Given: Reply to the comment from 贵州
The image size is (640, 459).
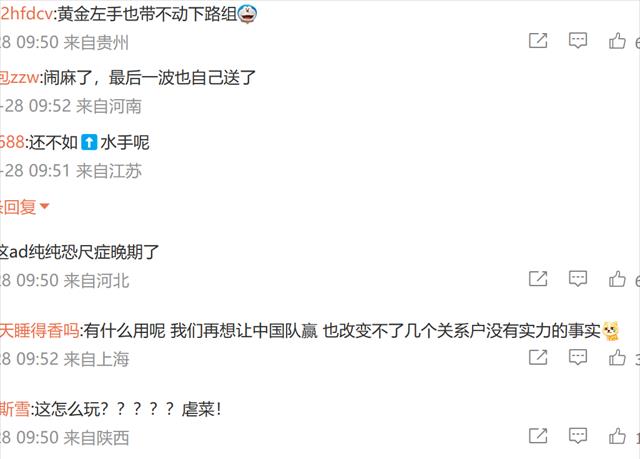Looking at the screenshot, I should click(x=578, y=40).
